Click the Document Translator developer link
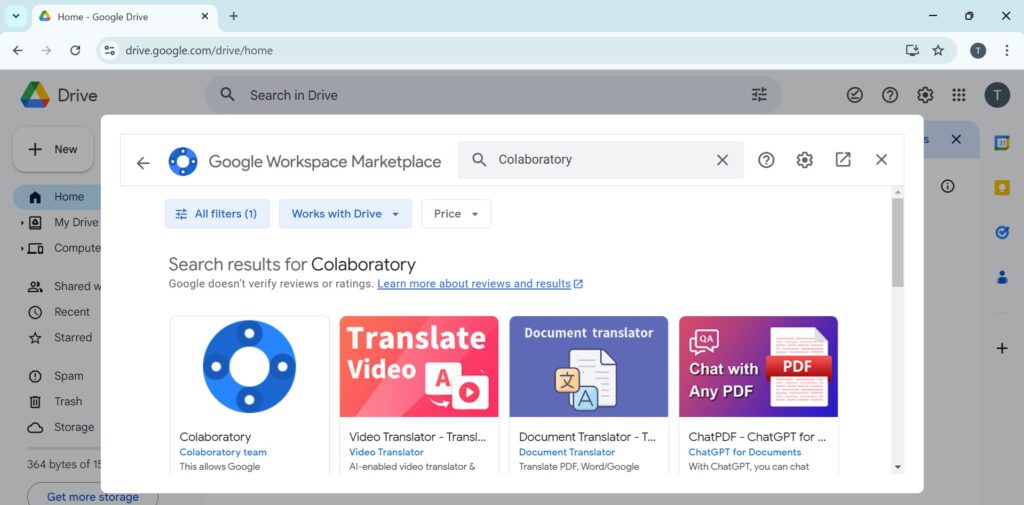Image resolution: width=1024 pixels, height=505 pixels. [567, 452]
